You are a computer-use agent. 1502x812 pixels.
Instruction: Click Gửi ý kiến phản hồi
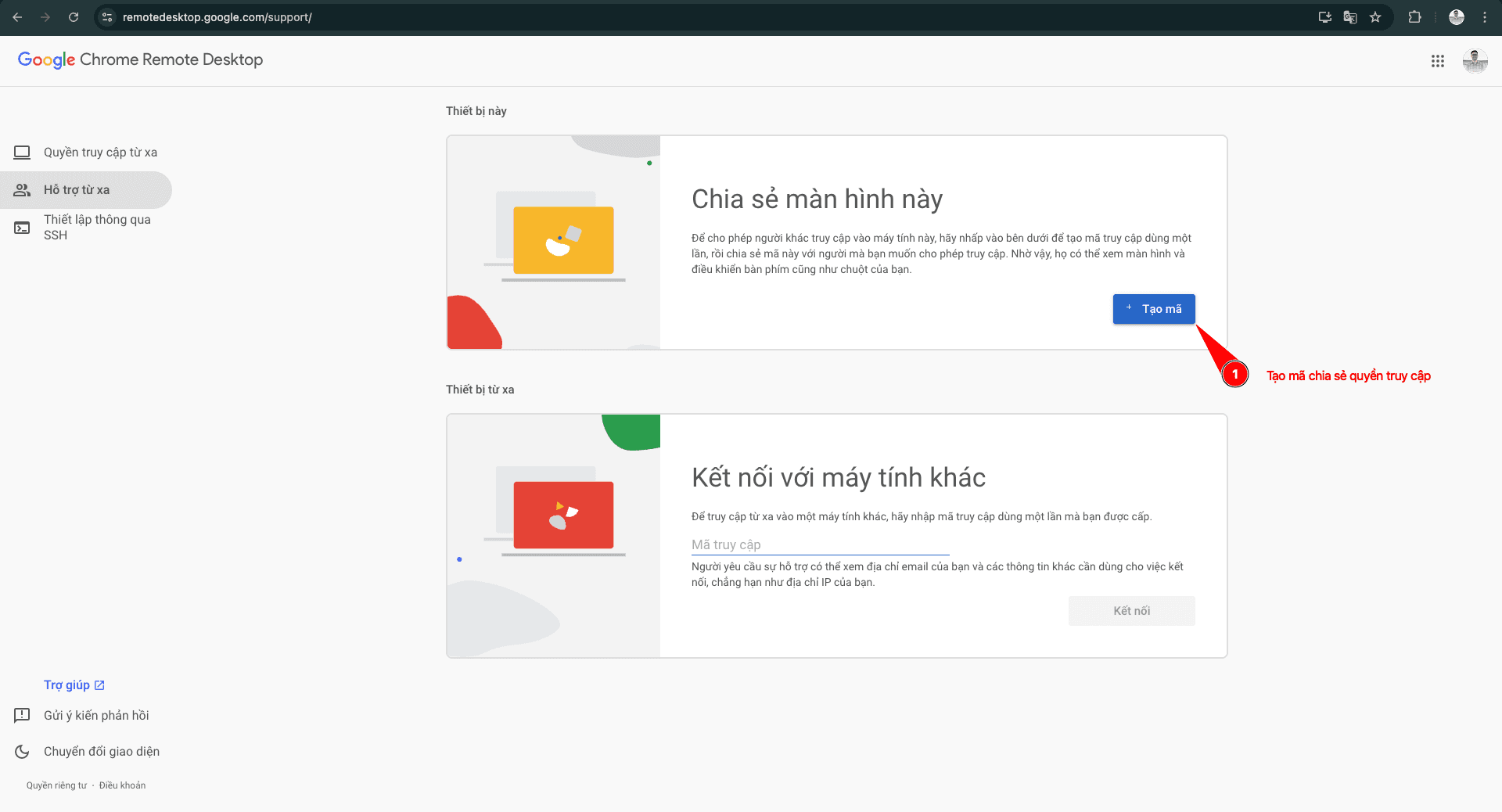tap(95, 715)
